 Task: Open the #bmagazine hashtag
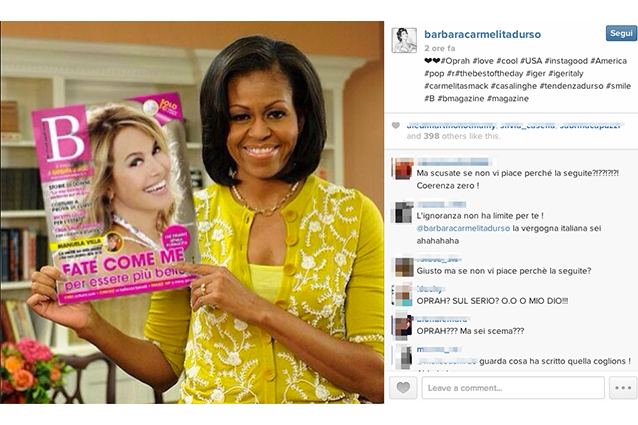460,98
